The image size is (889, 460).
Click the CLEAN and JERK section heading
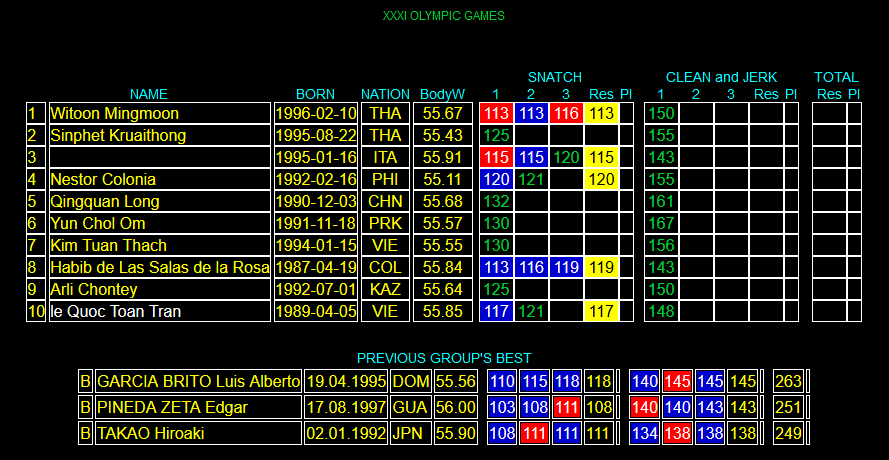pos(721,77)
